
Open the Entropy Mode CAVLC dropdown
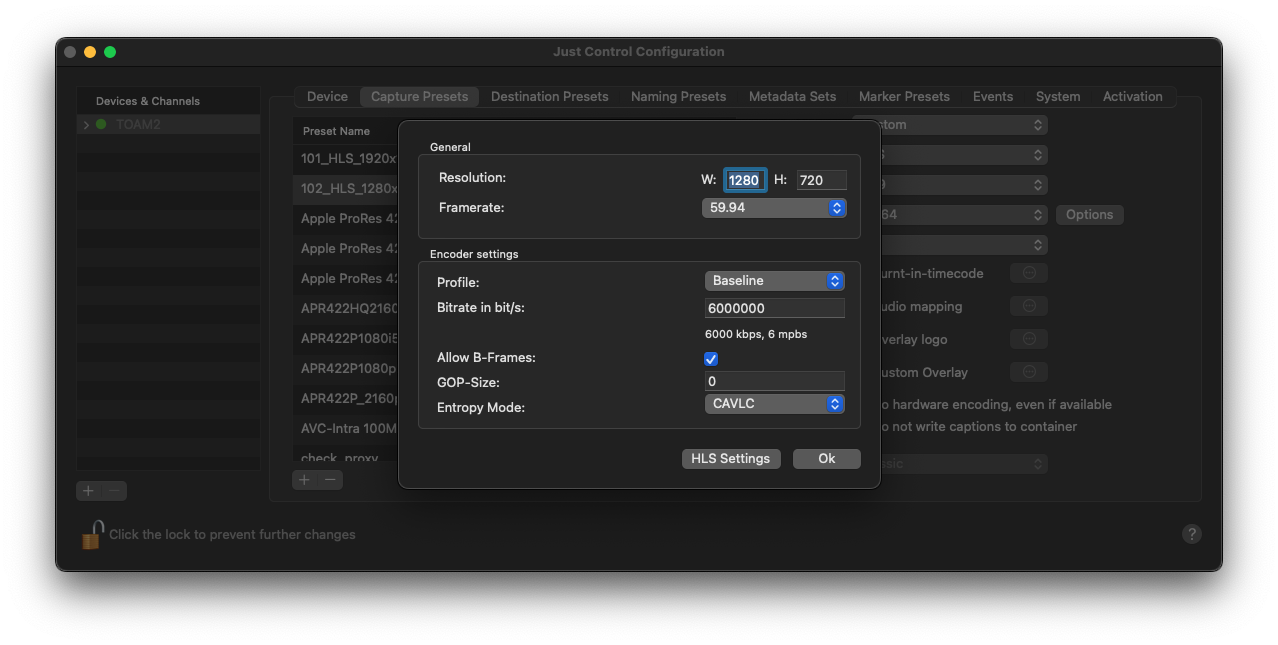[x=775, y=404]
